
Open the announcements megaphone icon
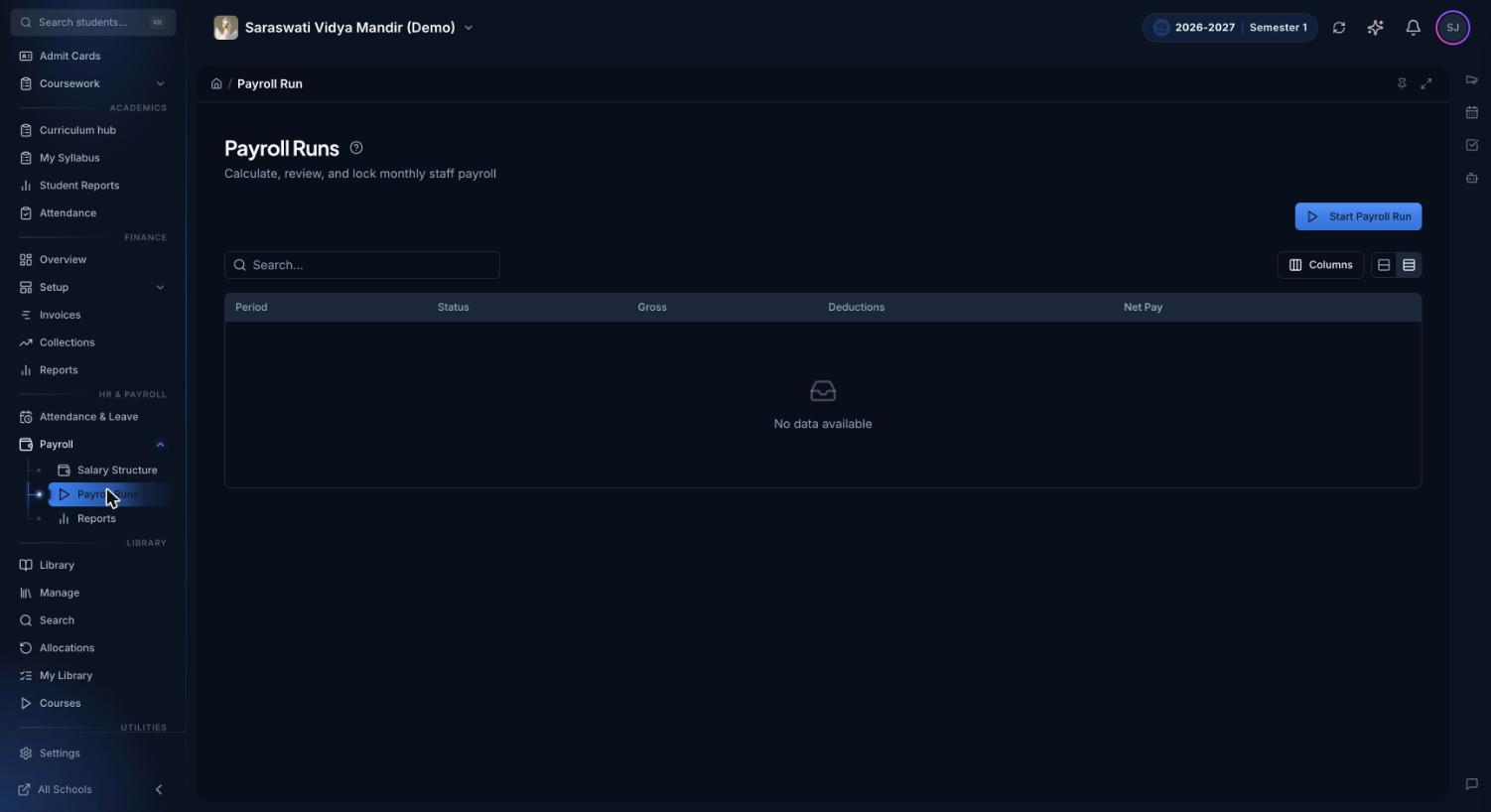1472,80
